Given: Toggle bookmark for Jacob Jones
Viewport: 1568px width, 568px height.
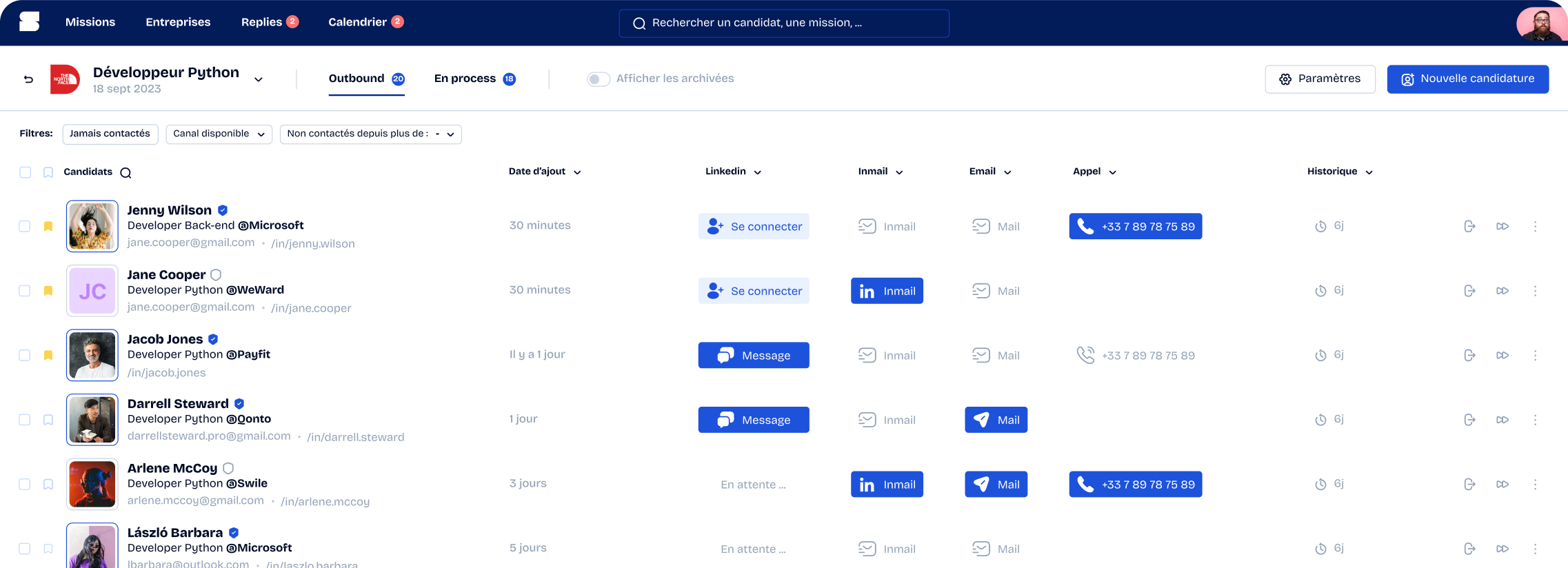Looking at the screenshot, I should coord(48,355).
